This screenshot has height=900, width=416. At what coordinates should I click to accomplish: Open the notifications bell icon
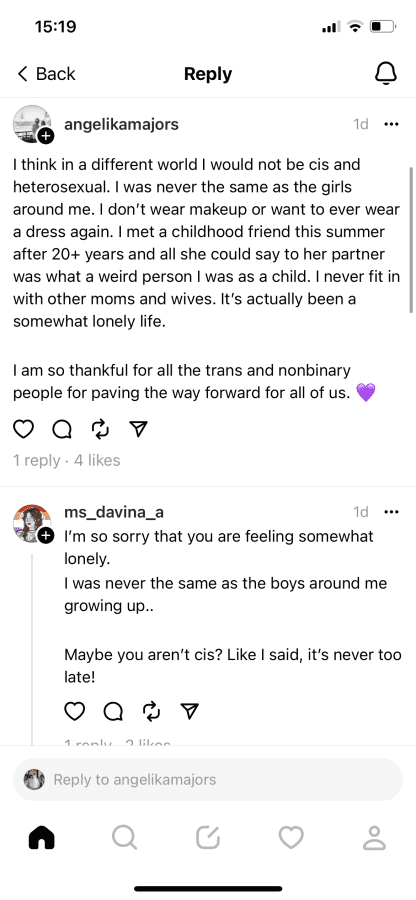pyautogui.click(x=386, y=73)
